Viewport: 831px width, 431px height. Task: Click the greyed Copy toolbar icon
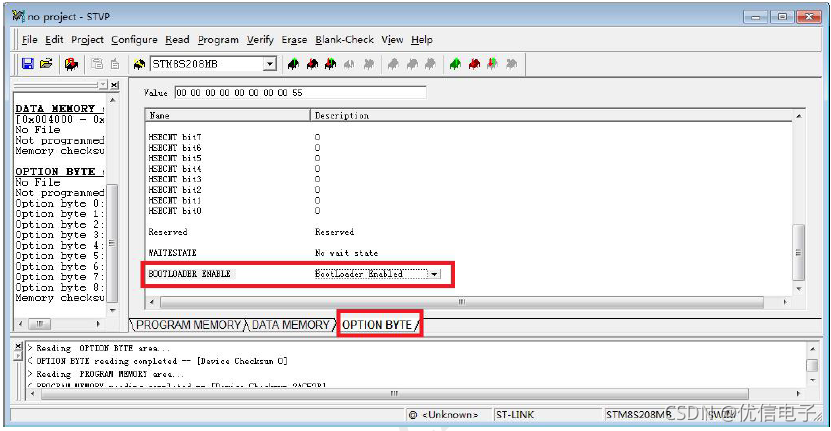pos(97,64)
